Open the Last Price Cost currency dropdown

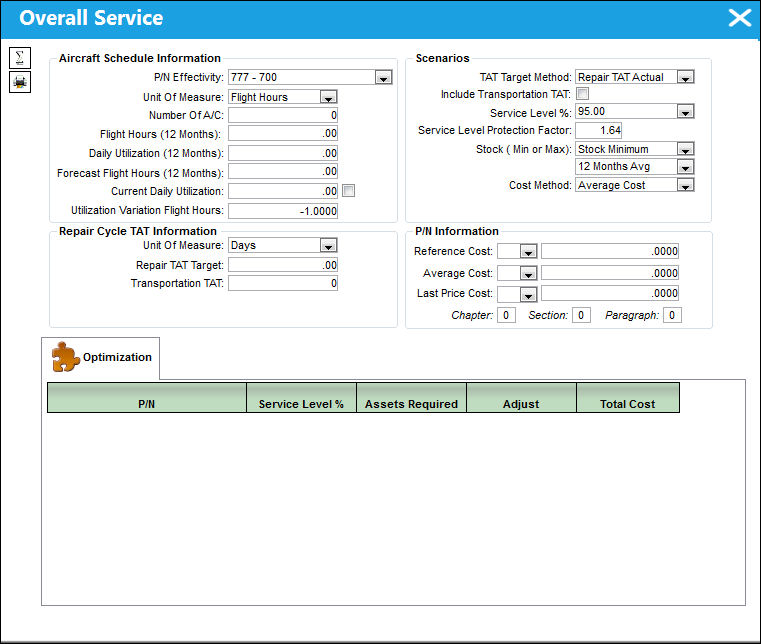(x=528, y=294)
